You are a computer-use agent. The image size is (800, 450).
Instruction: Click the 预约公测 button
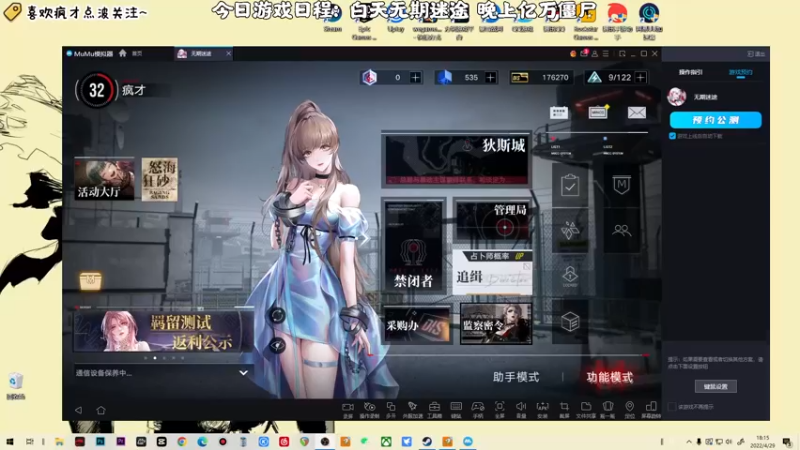(x=715, y=120)
